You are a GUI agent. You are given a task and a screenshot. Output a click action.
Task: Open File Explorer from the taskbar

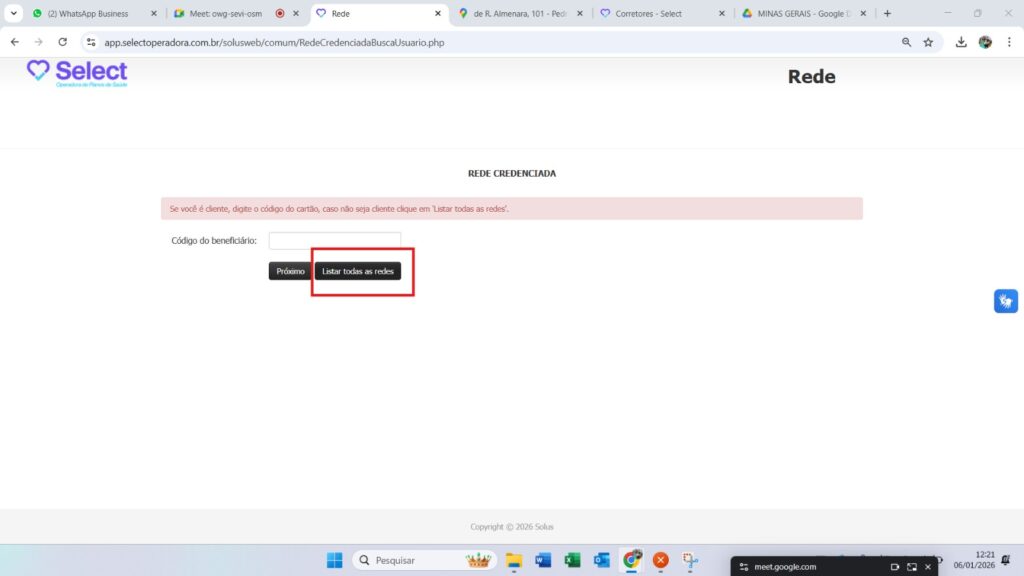514,560
